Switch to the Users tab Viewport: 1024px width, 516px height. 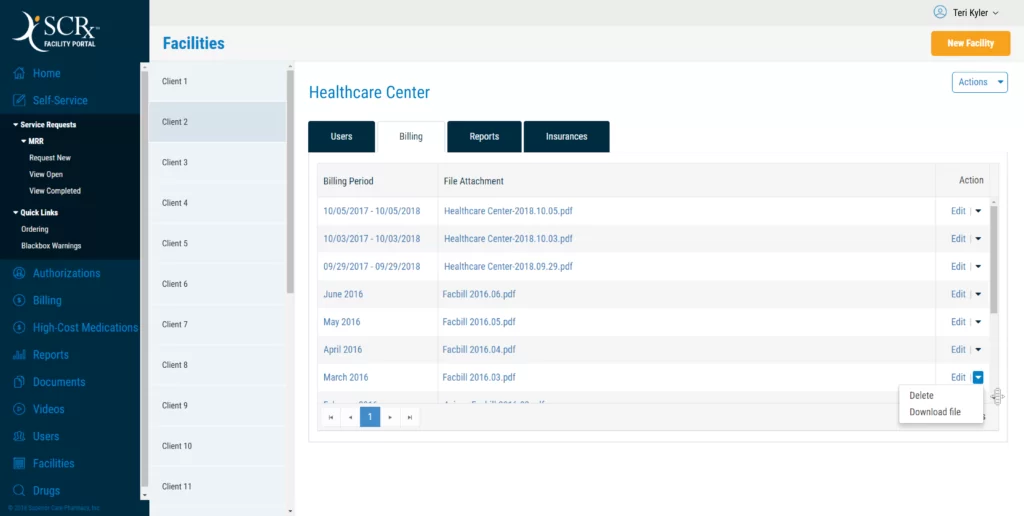click(x=342, y=137)
